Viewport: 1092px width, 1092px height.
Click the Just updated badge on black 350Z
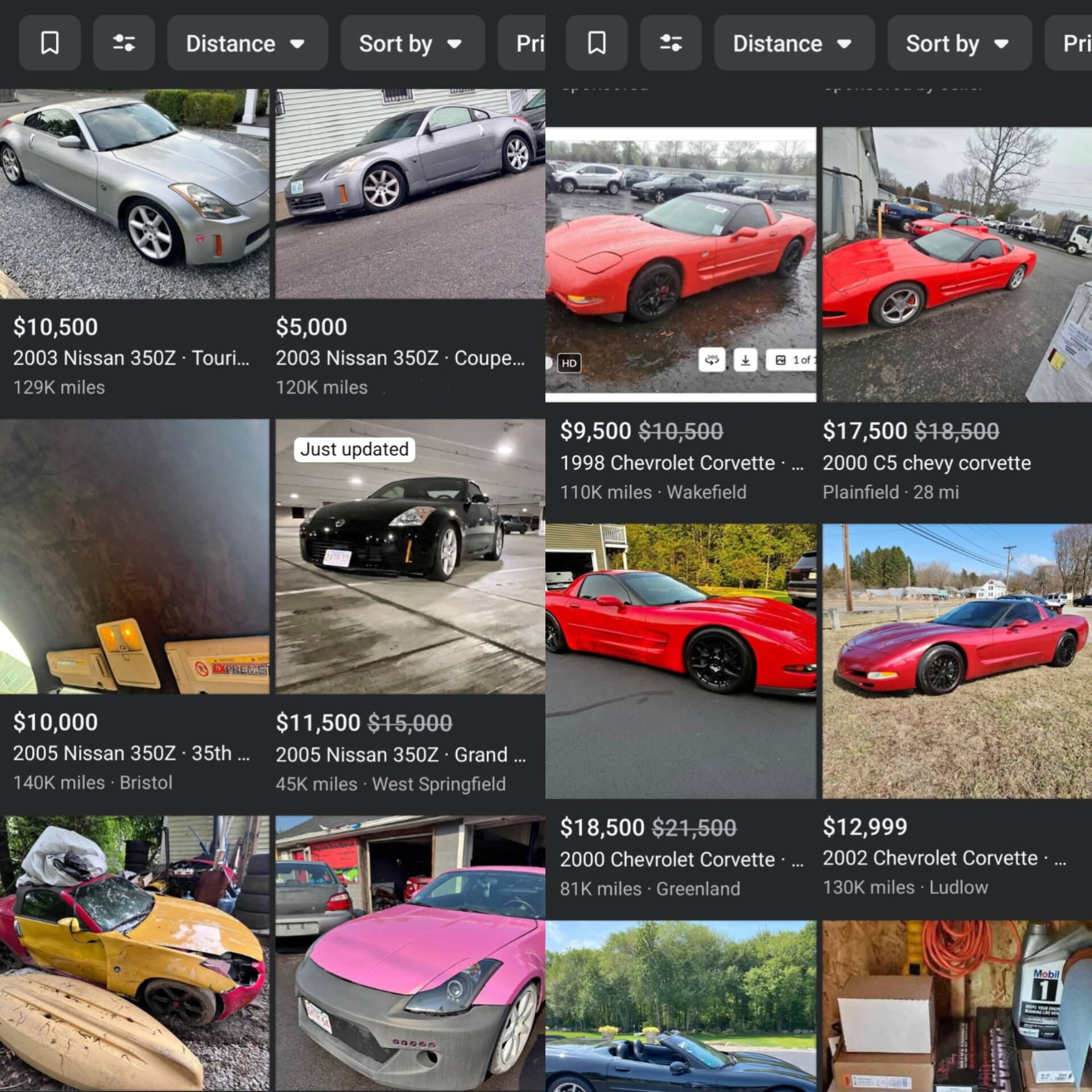point(354,449)
